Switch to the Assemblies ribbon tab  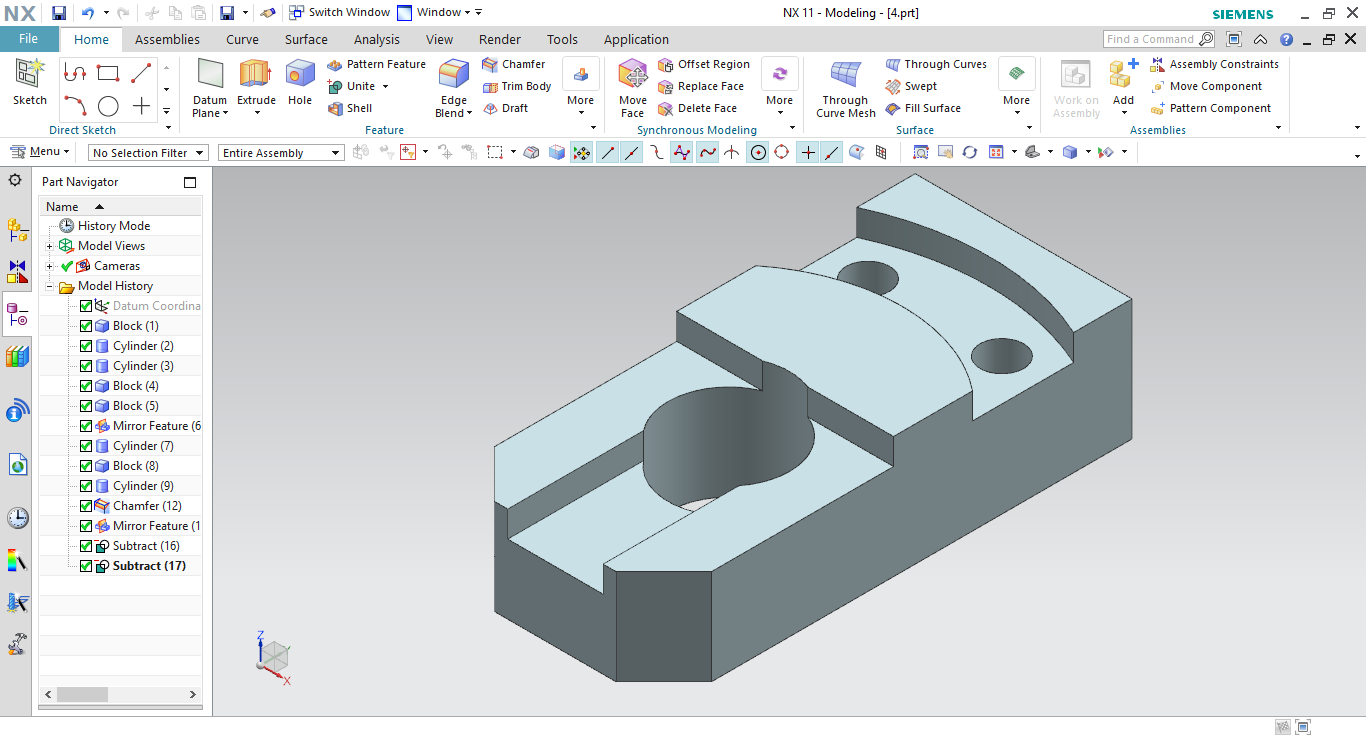coord(167,40)
